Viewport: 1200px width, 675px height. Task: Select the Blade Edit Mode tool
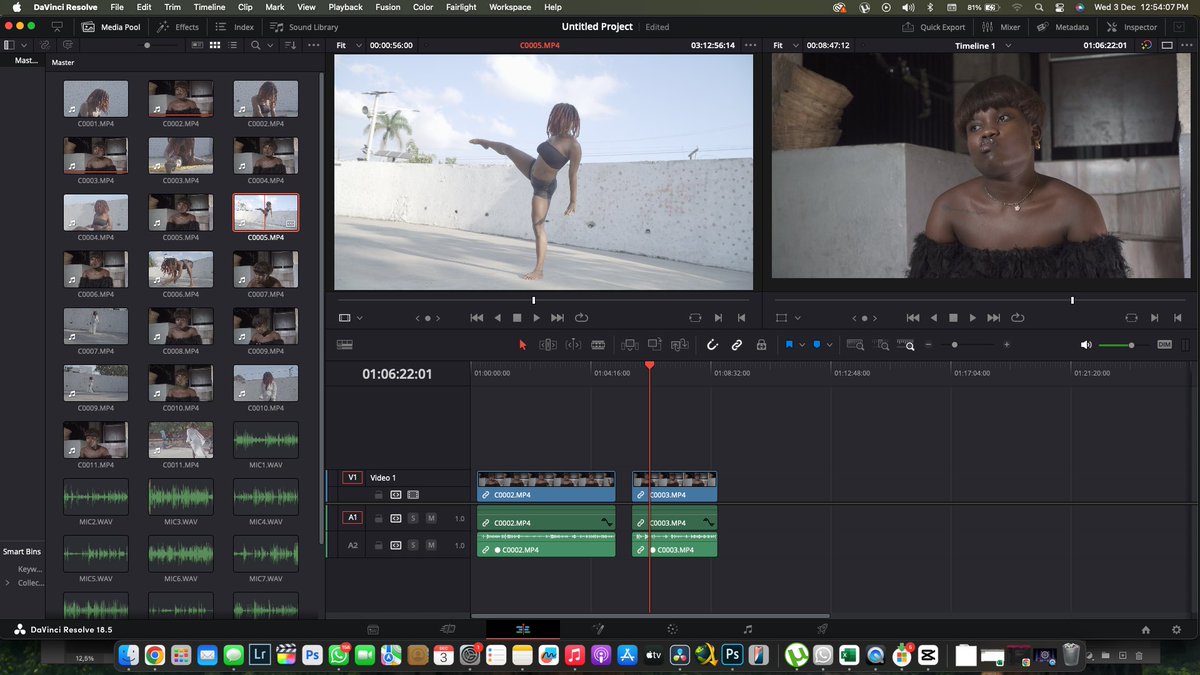tap(598, 345)
